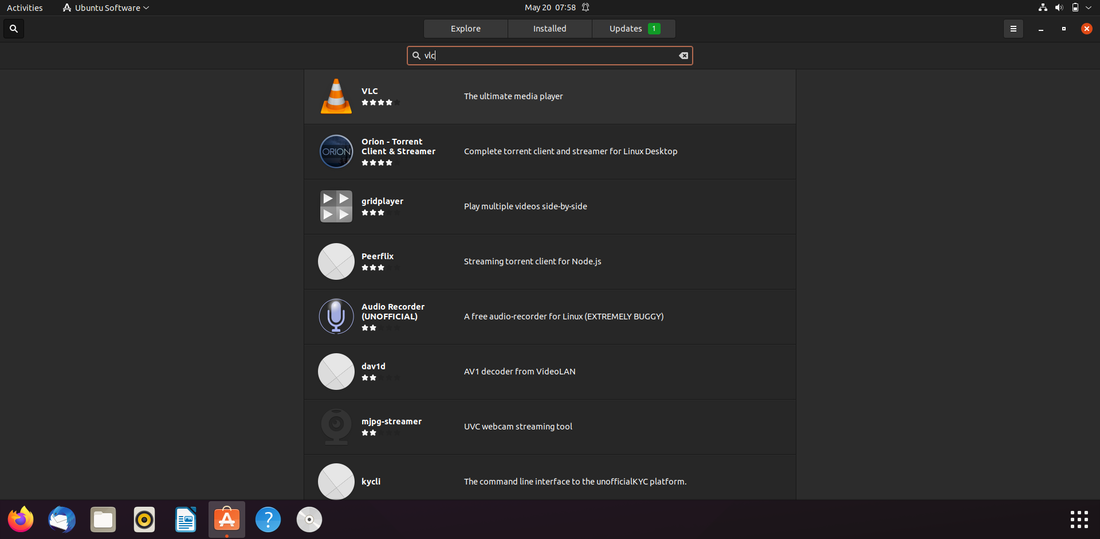Click the Peerflix placeholder icon
1100x539 pixels.
(x=336, y=261)
